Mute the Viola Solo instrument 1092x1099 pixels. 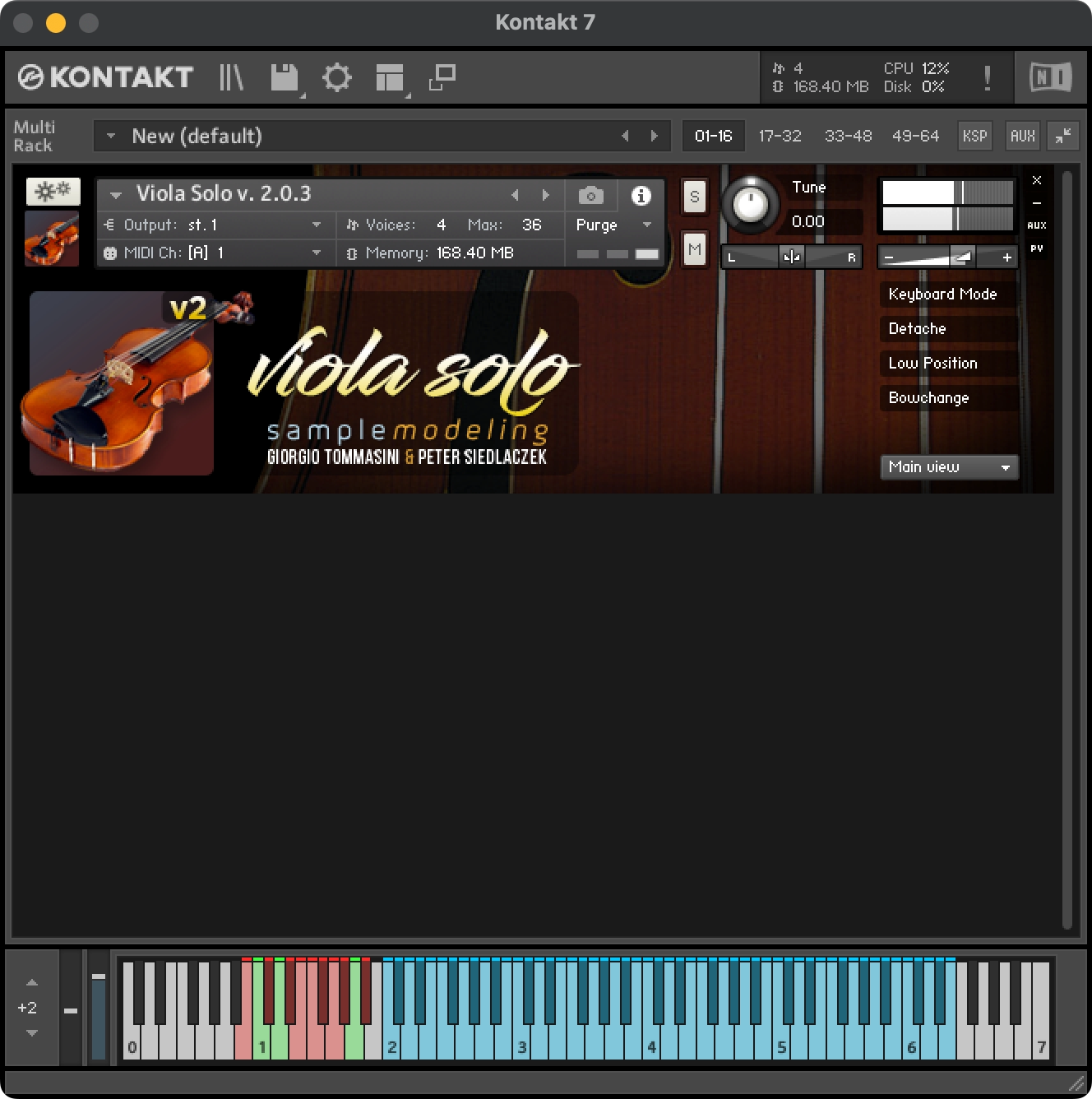point(695,249)
